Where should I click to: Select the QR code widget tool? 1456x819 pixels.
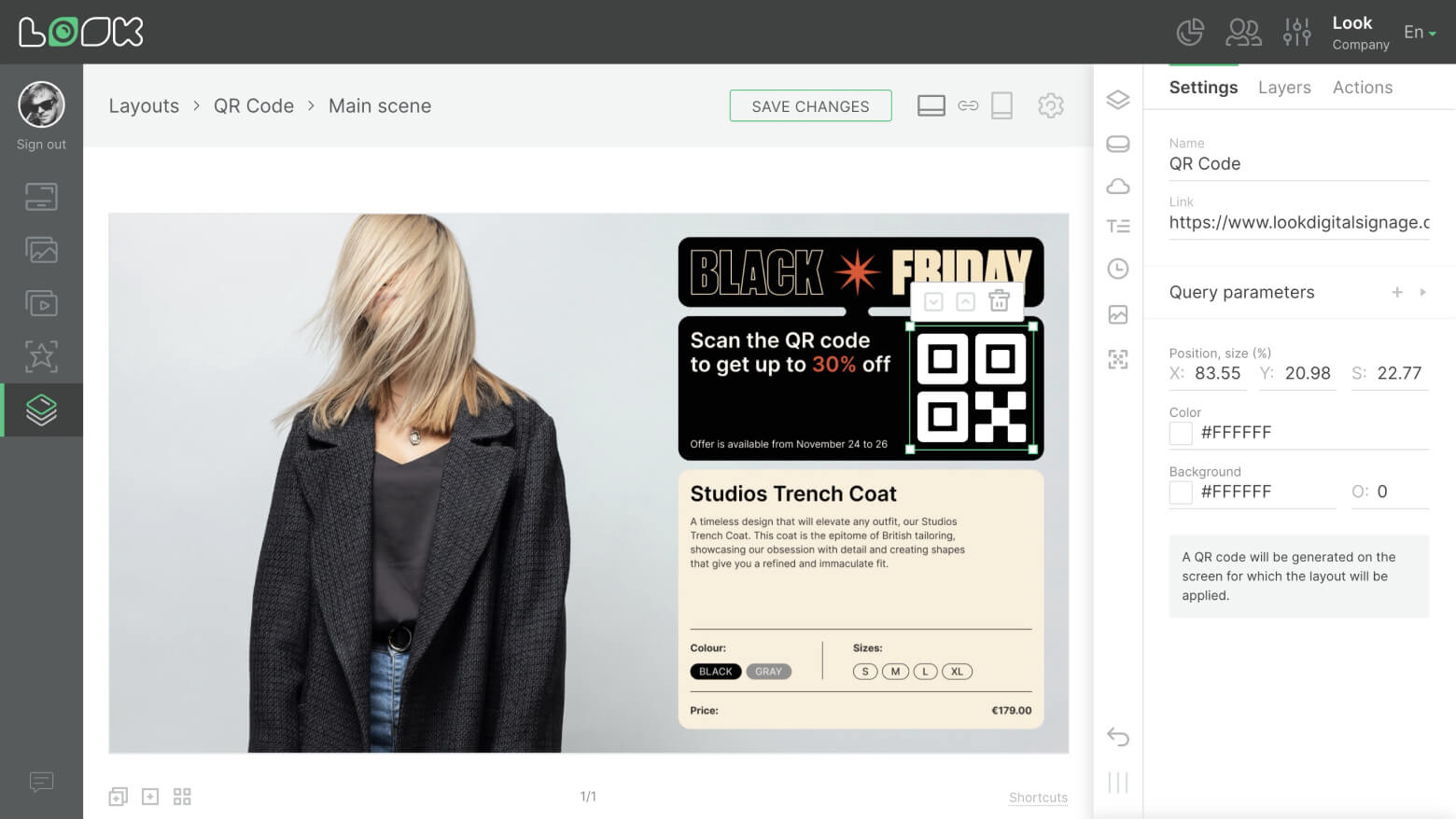click(1117, 359)
